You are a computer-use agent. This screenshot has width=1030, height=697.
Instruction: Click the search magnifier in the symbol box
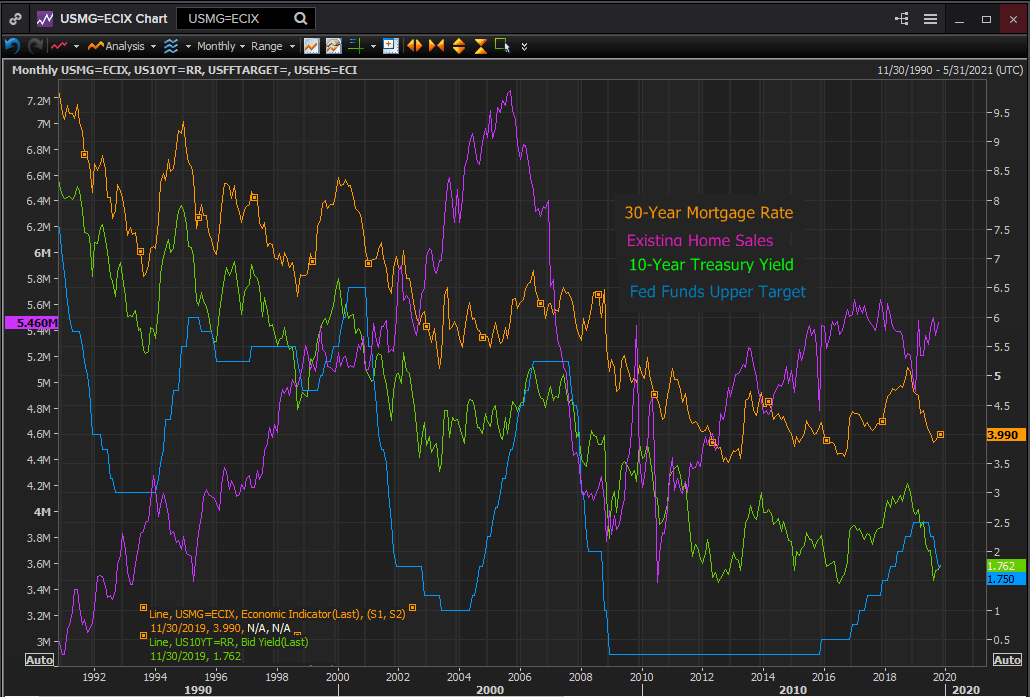tap(301, 19)
